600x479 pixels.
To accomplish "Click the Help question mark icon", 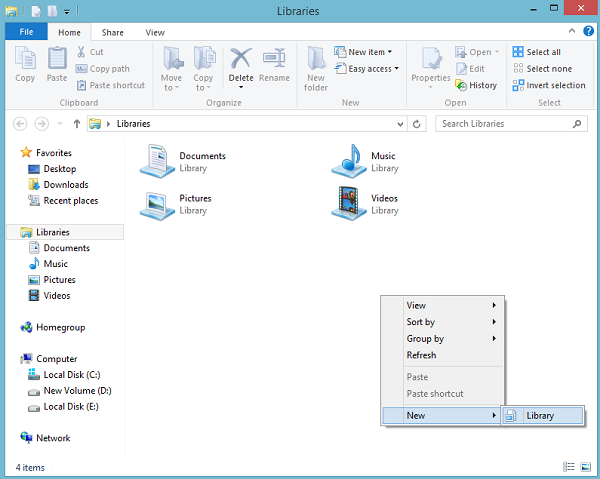I will point(588,31).
